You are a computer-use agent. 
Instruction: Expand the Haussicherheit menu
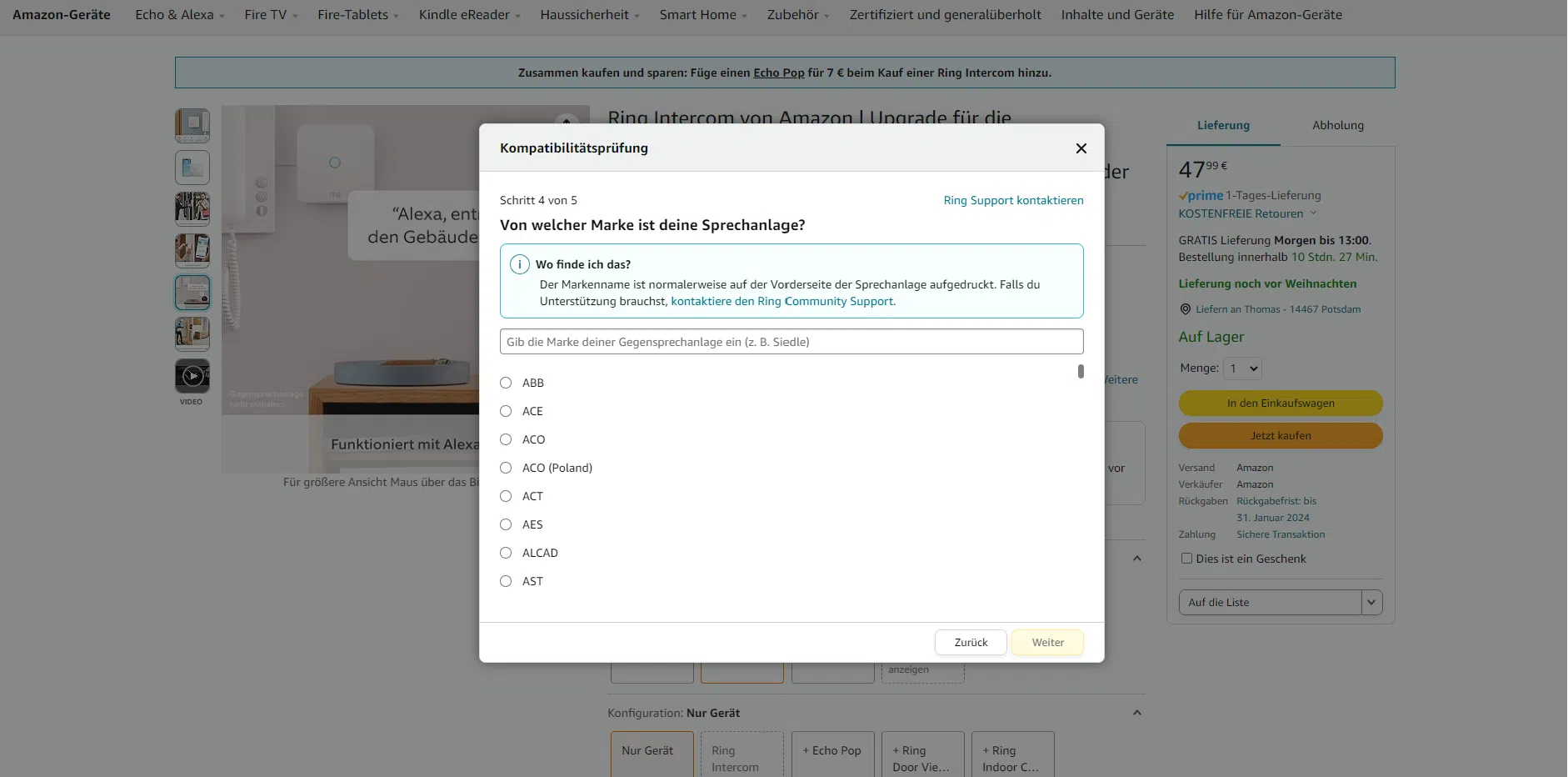(x=590, y=15)
